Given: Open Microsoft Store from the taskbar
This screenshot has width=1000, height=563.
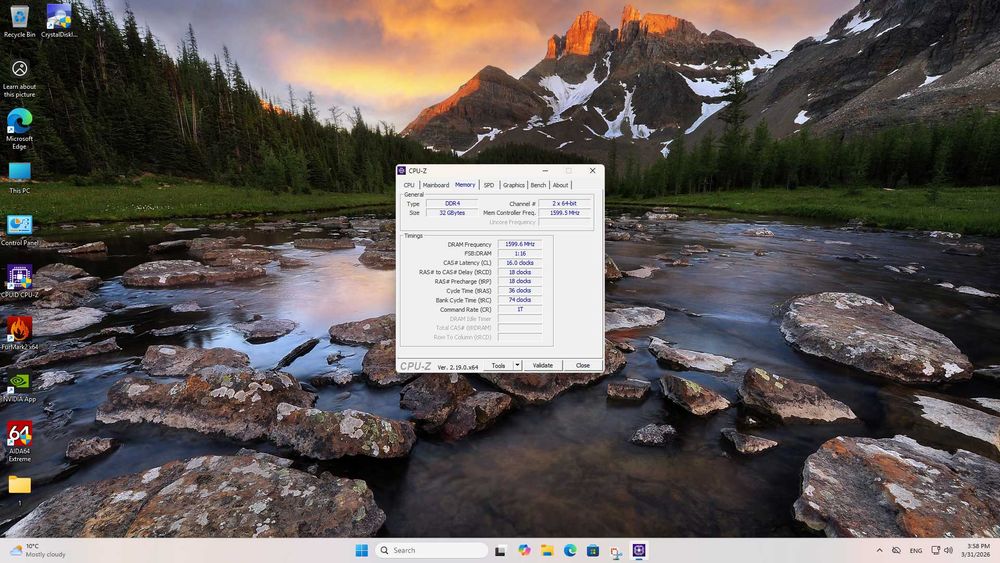Looking at the screenshot, I should 593,550.
